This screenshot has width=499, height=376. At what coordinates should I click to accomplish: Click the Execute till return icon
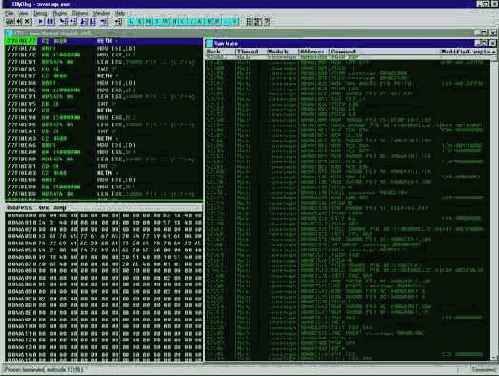pos(104,22)
